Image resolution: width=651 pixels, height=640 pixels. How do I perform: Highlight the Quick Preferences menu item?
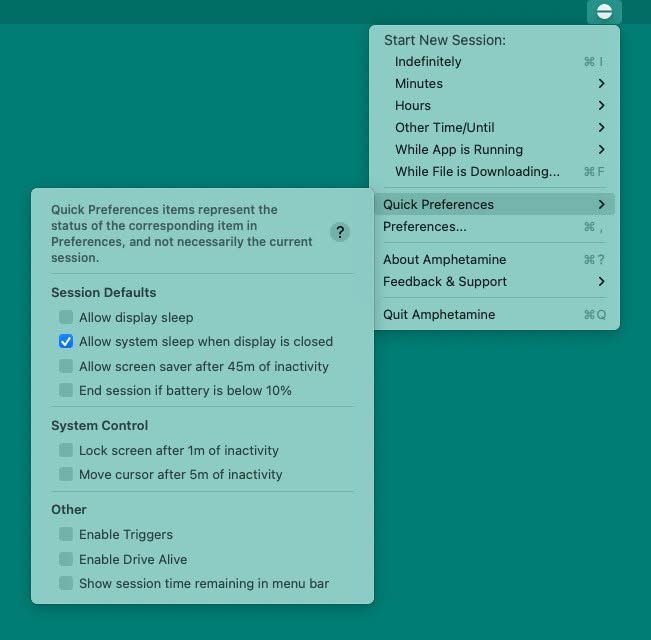coord(494,204)
